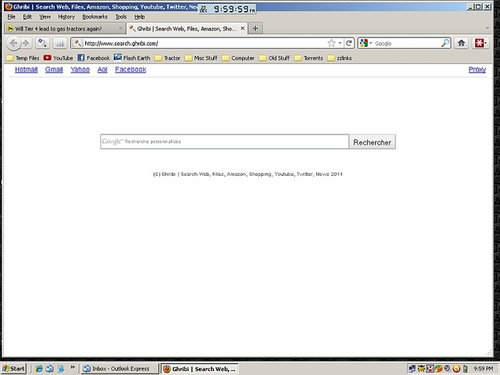Open the search engine dropdown beside Google icon

coord(371,43)
